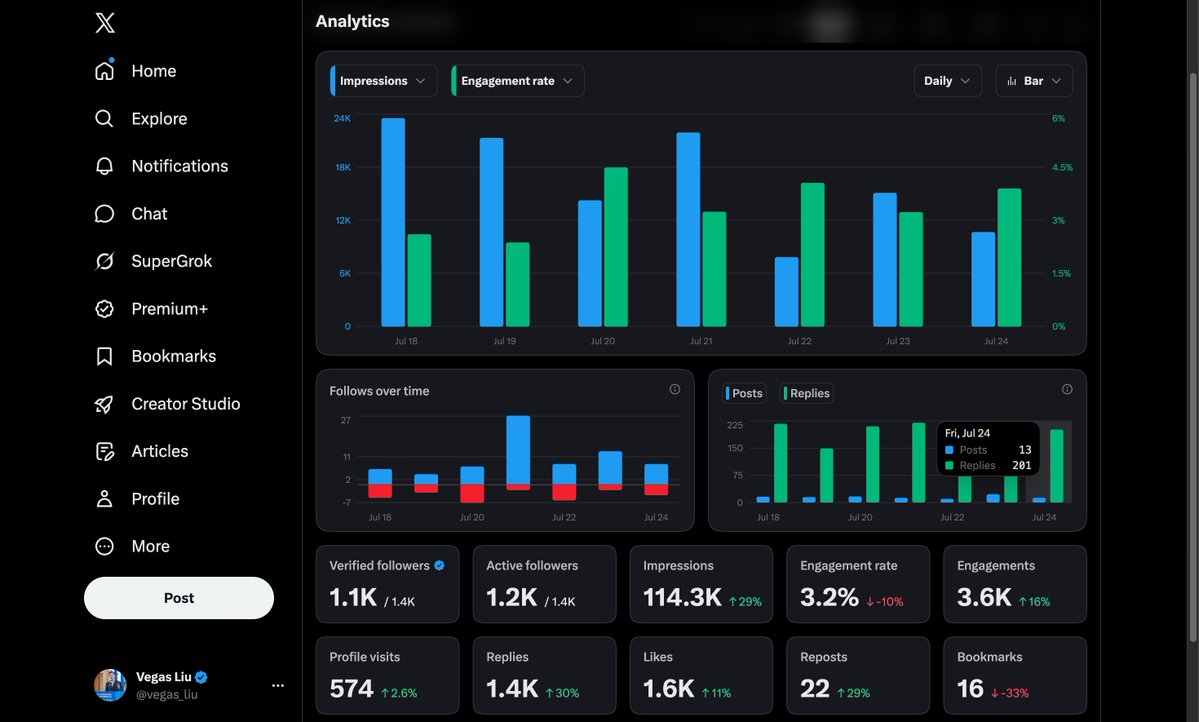Click the page vertical scrollbar
Screen dimensions: 1199x722
1193,359
